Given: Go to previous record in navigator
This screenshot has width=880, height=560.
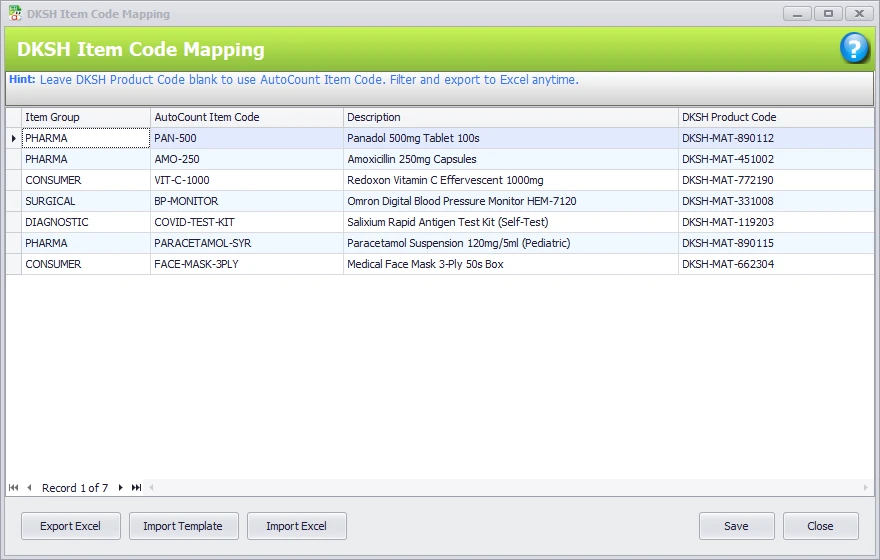Looking at the screenshot, I should [x=29, y=488].
